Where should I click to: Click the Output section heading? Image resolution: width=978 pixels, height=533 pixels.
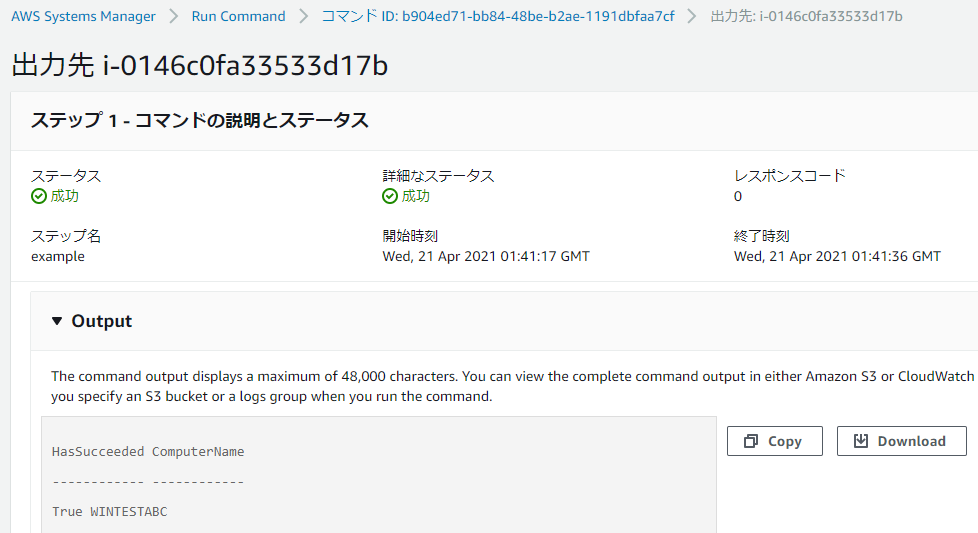[102, 321]
